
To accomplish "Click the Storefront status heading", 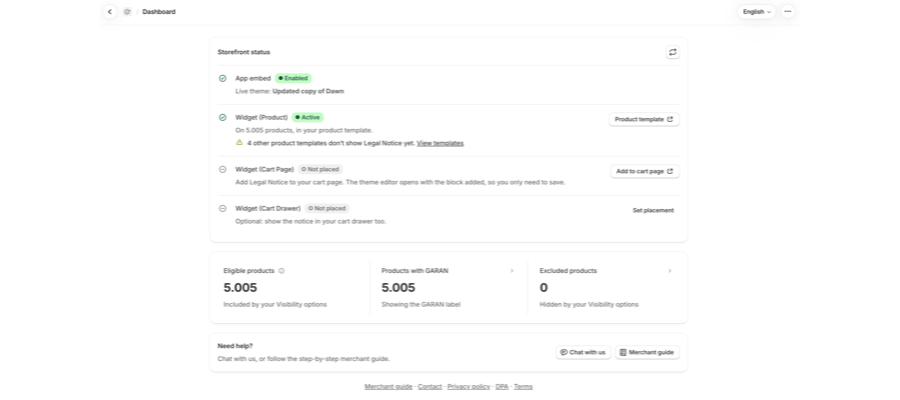I will (x=244, y=52).
